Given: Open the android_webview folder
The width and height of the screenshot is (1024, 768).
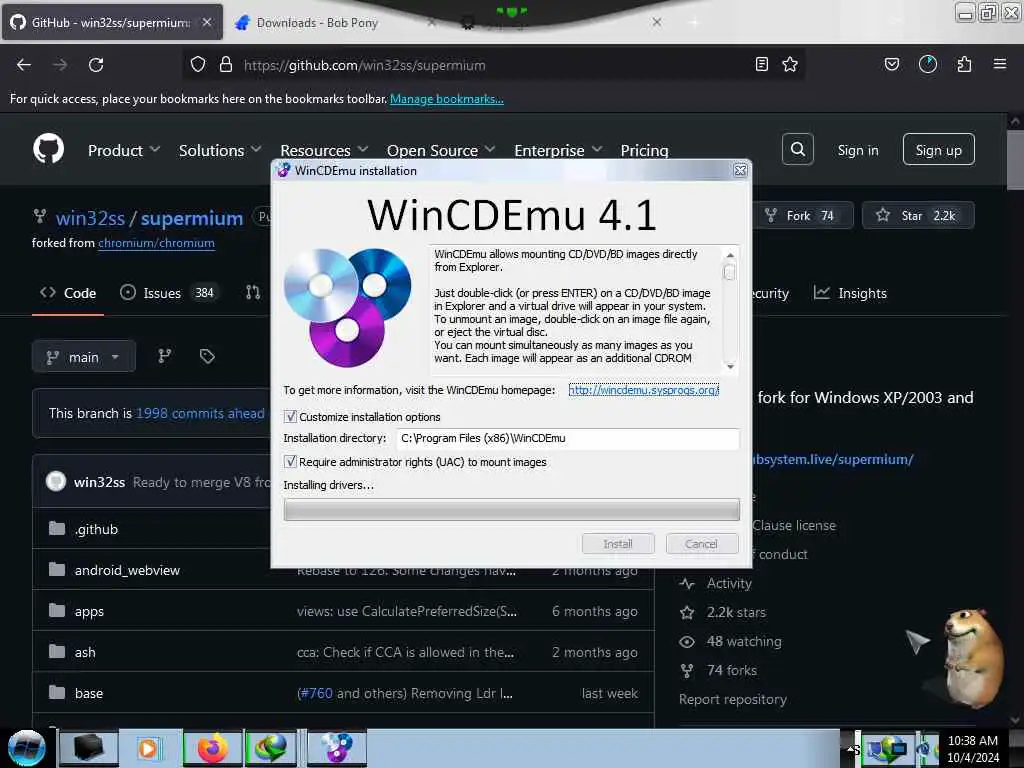Looking at the screenshot, I should pyautogui.click(x=127, y=570).
